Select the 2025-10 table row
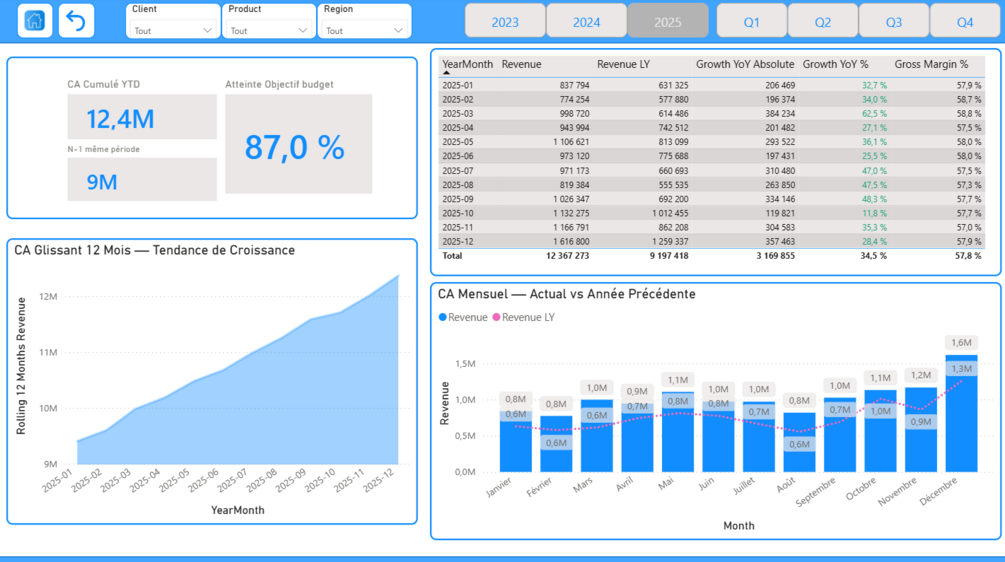Screen dimensions: 1005x562 tap(711, 213)
